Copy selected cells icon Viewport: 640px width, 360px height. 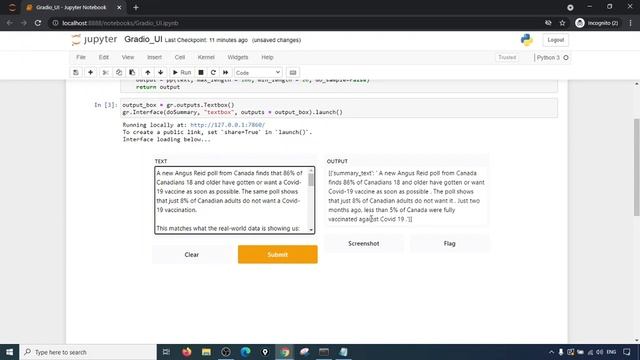(x=119, y=73)
